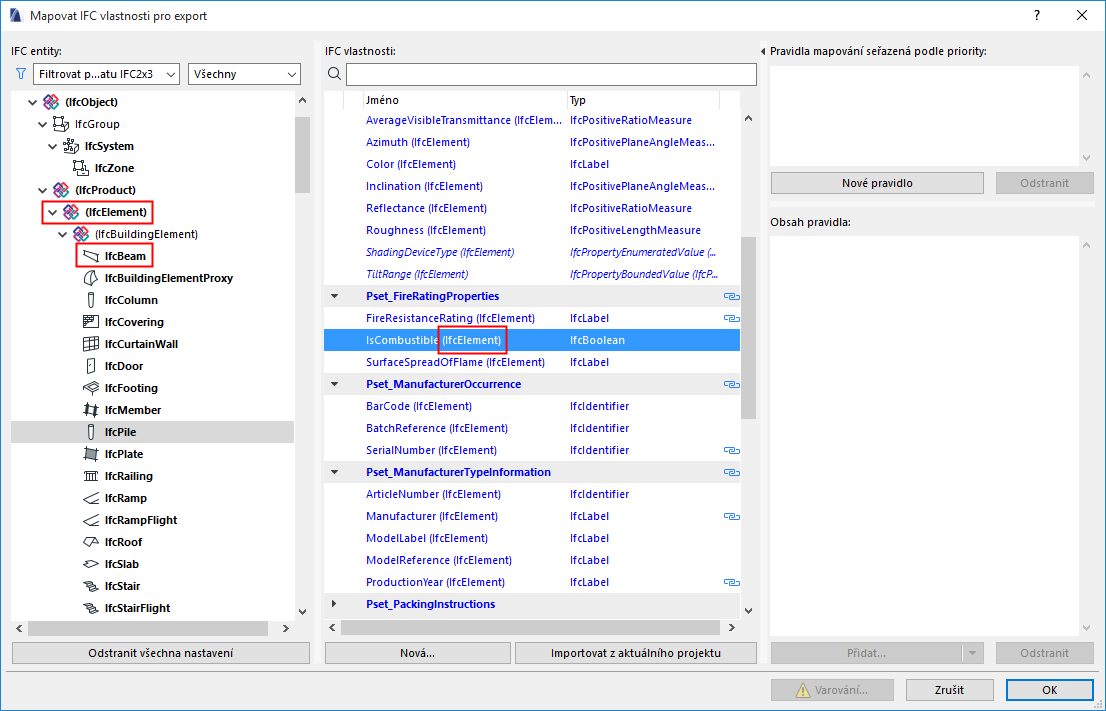The image size is (1106, 711).
Task: Click the IfcZone icon in the tree
Action: click(x=80, y=168)
